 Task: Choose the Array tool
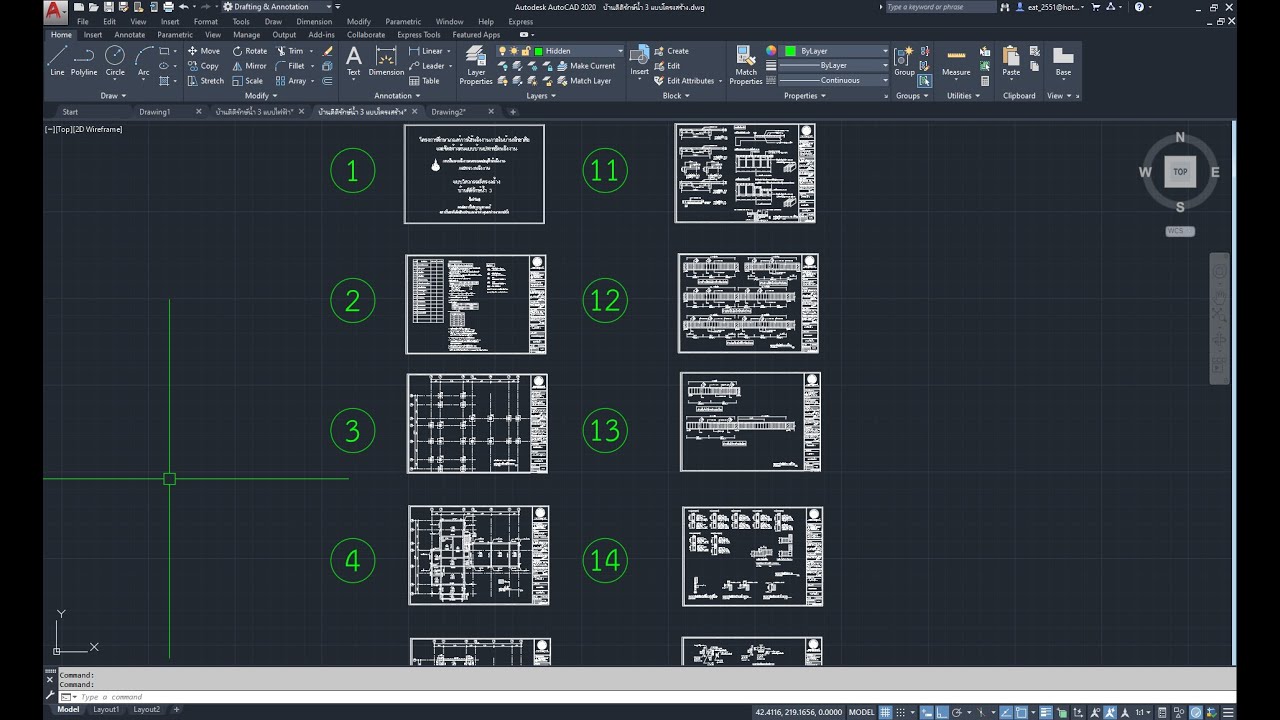[292, 81]
